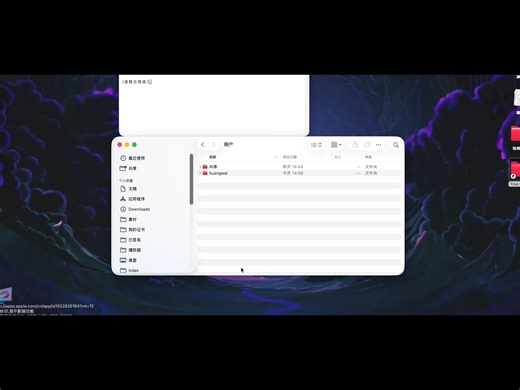Click the Share toolbar icon
This screenshot has width=520, height=390.
[x=355, y=145]
